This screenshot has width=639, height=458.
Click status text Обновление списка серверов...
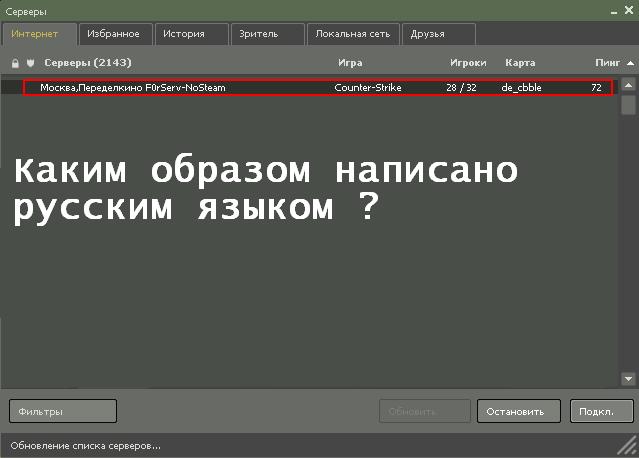pyautogui.click(x=86, y=446)
